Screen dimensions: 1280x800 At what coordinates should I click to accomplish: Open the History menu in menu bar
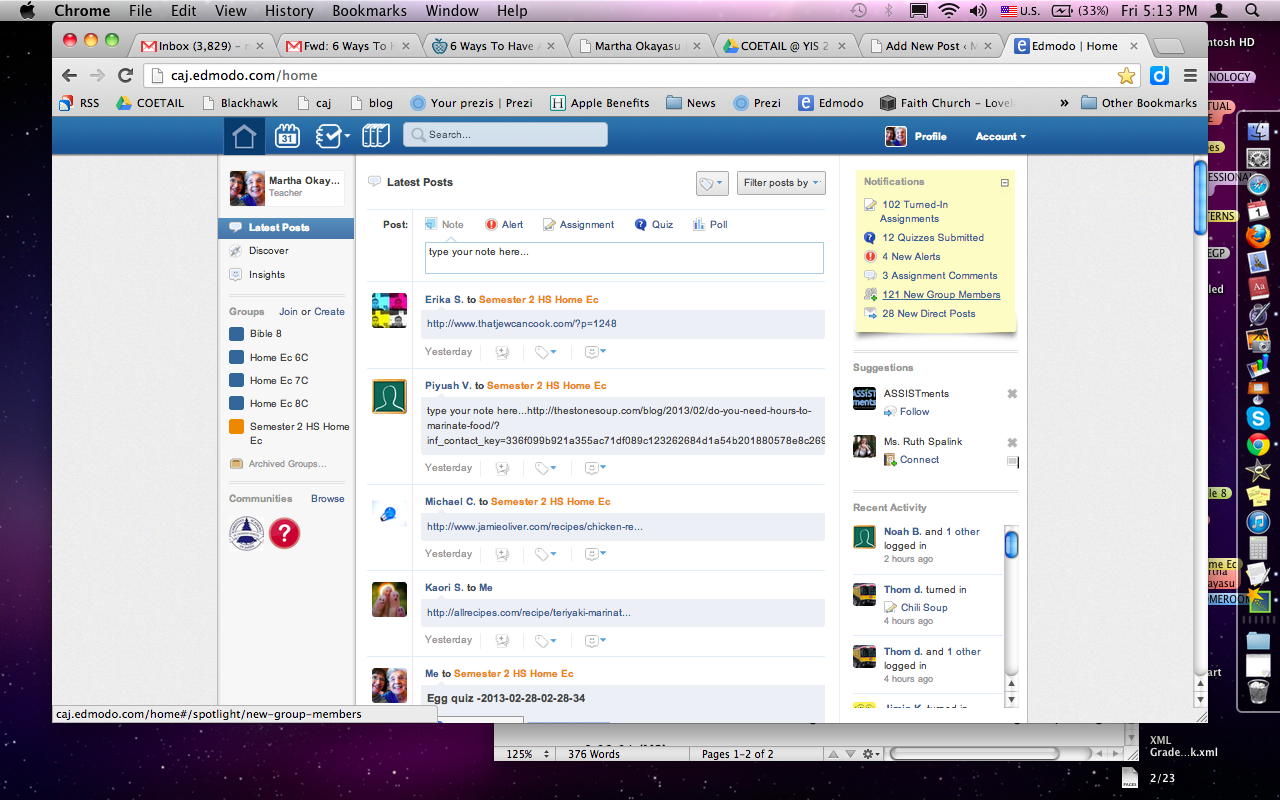tap(289, 11)
